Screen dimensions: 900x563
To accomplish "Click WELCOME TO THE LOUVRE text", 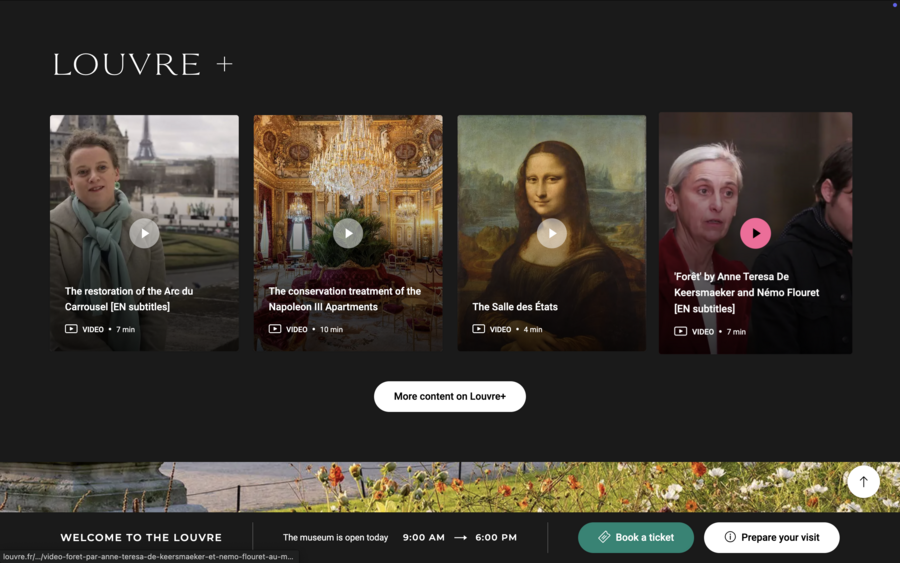I will click(x=141, y=538).
